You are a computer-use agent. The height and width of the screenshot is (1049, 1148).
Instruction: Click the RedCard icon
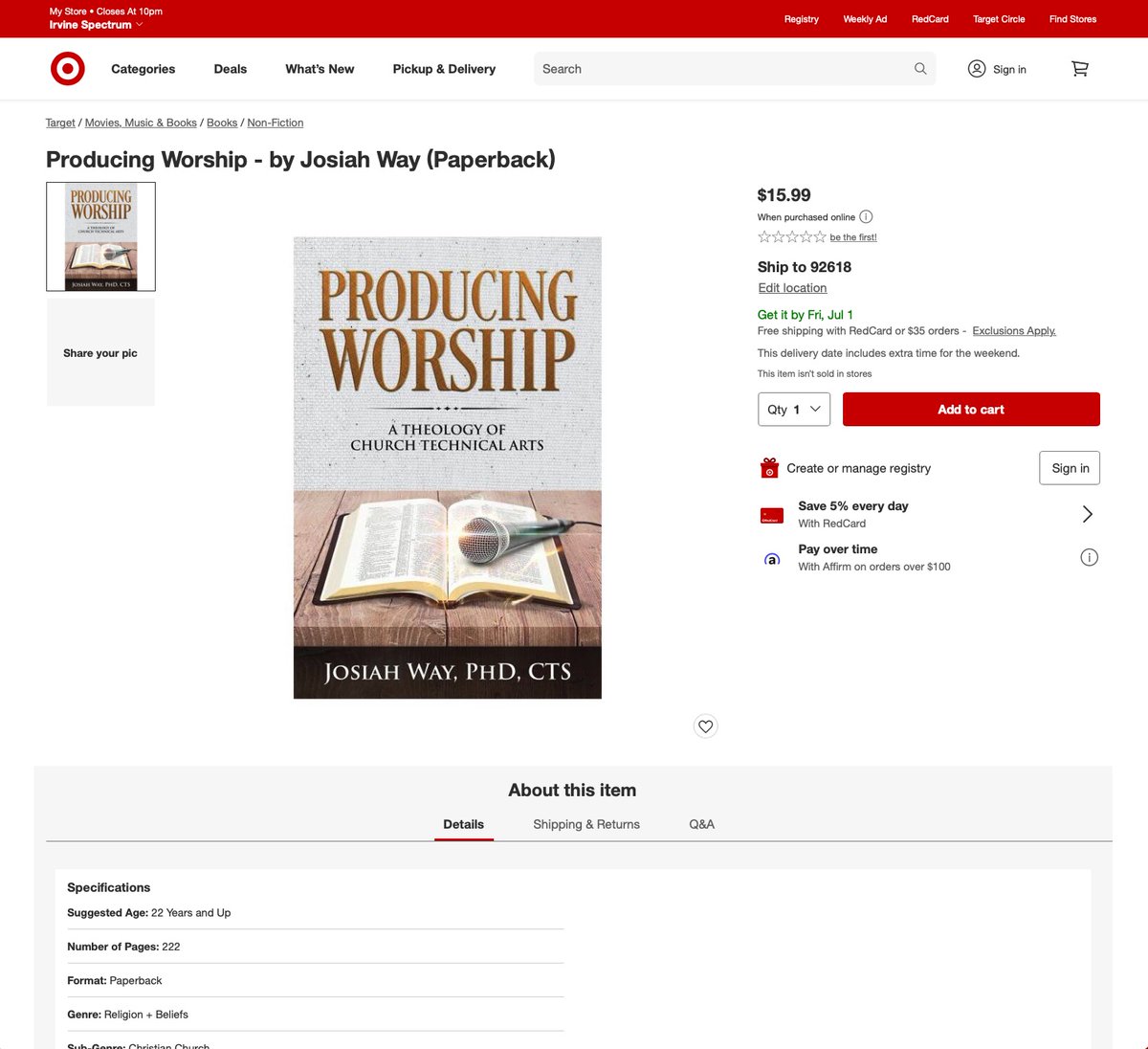[x=771, y=515]
